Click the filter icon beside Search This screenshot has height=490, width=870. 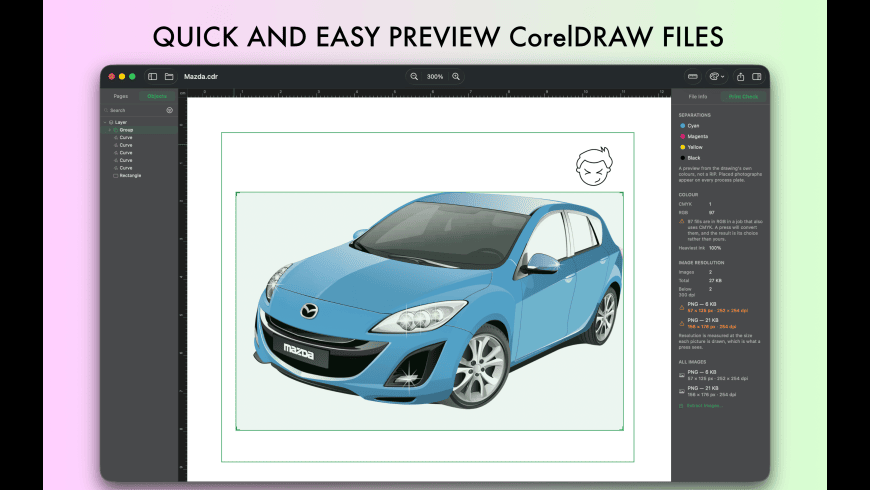click(x=169, y=110)
